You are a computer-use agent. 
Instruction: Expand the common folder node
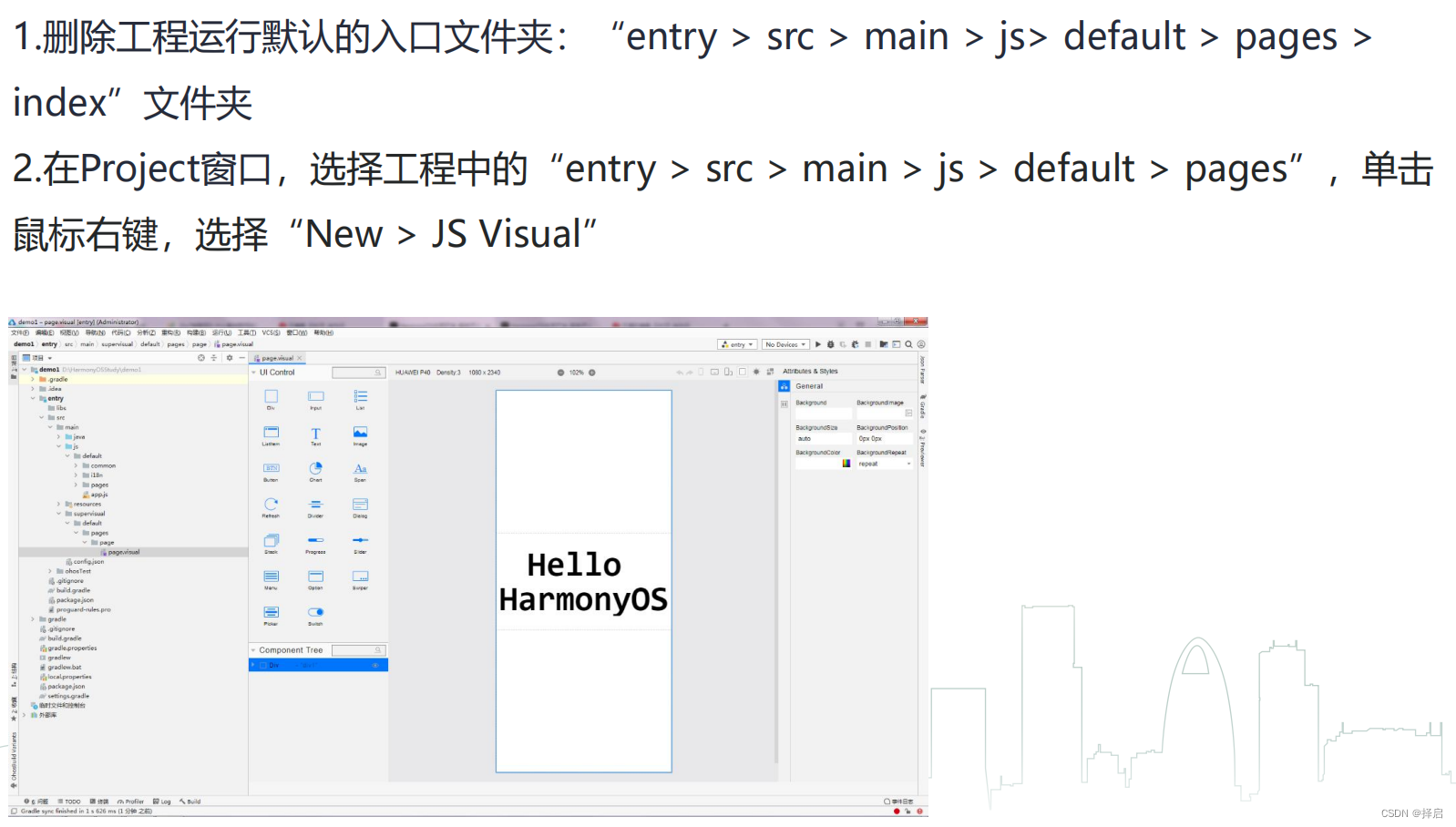pyautogui.click(x=77, y=465)
